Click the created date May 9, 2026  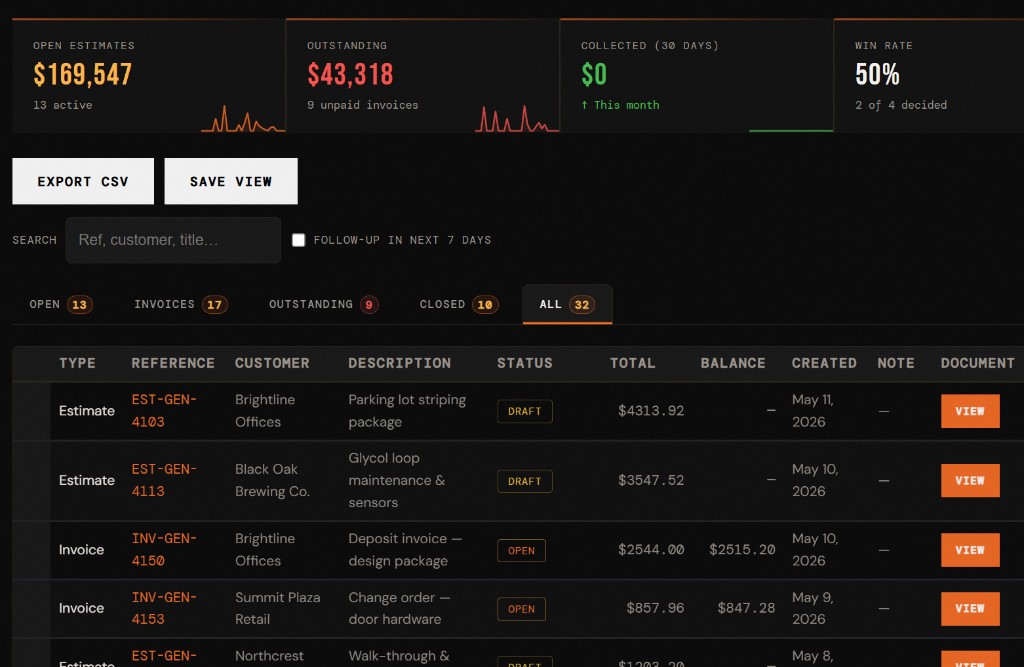(x=812, y=608)
